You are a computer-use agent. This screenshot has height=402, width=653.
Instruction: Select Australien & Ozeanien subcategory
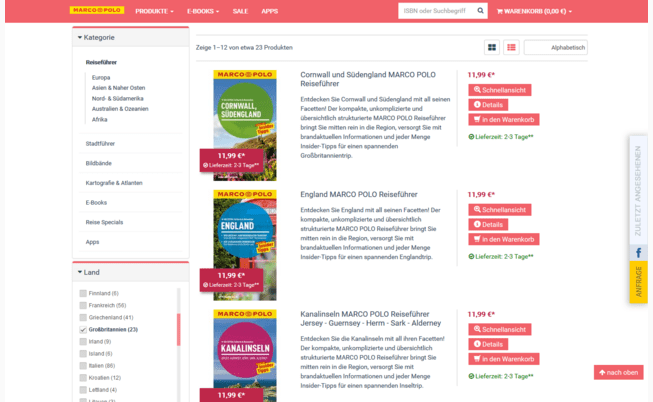click(x=120, y=109)
